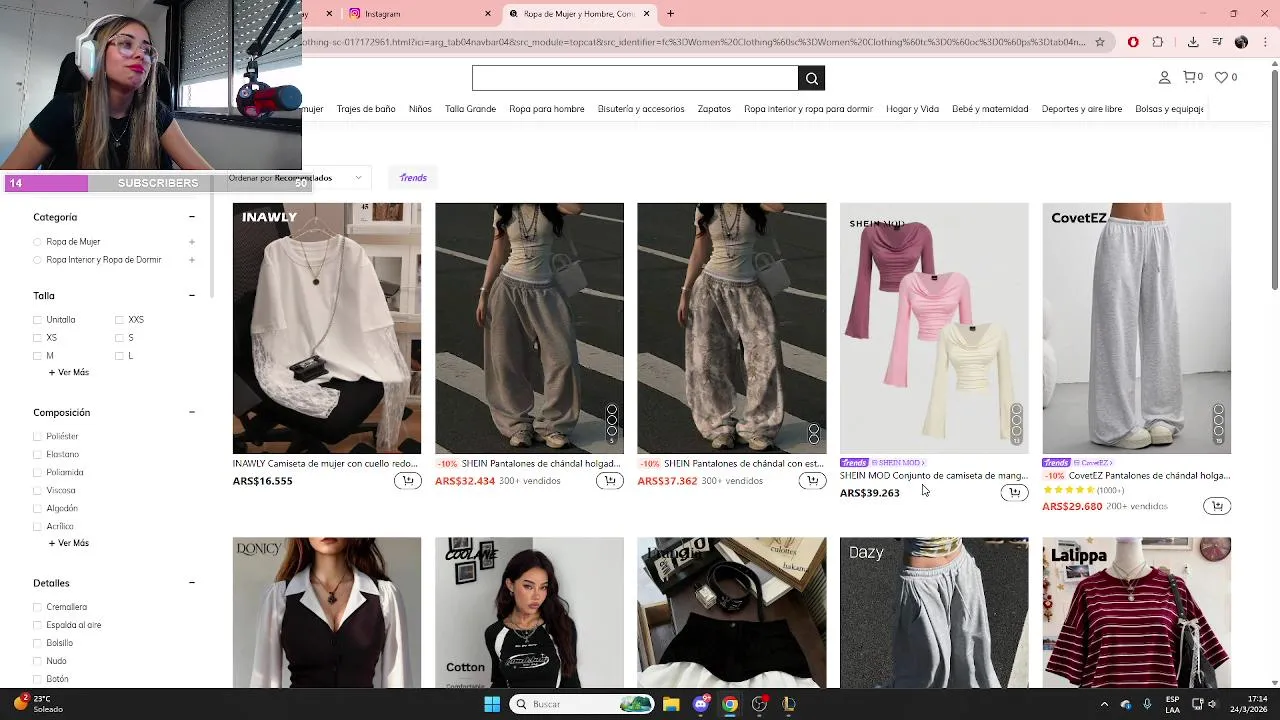Screen dimensions: 1280x720
Task: Add SHEIN MOD Conjunto to cart
Action: (1014, 492)
